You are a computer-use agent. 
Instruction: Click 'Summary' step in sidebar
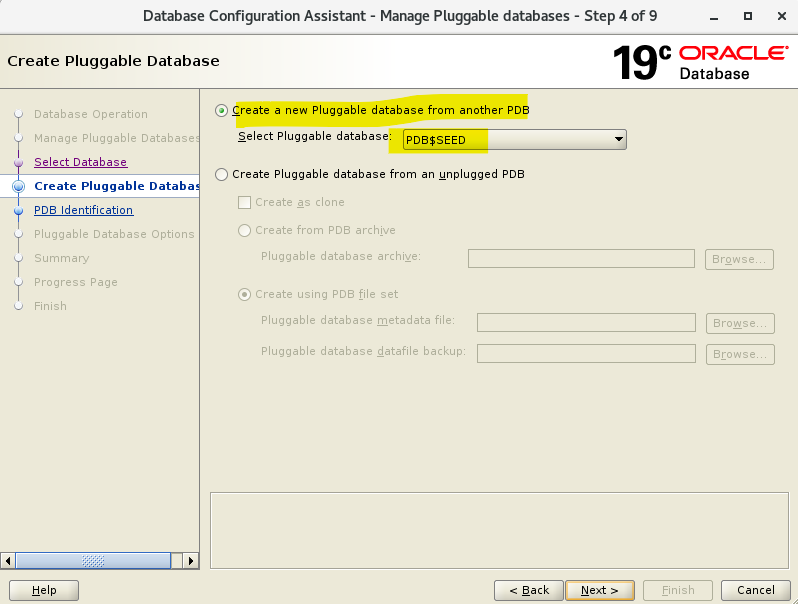(62, 258)
